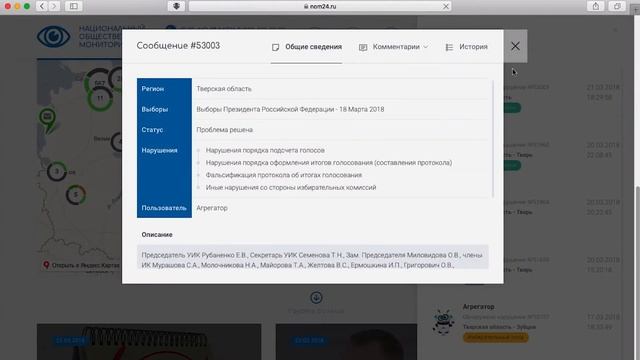Click the eye logo of the site
Image resolution: width=640 pixels, height=360 pixels.
pos(53,36)
